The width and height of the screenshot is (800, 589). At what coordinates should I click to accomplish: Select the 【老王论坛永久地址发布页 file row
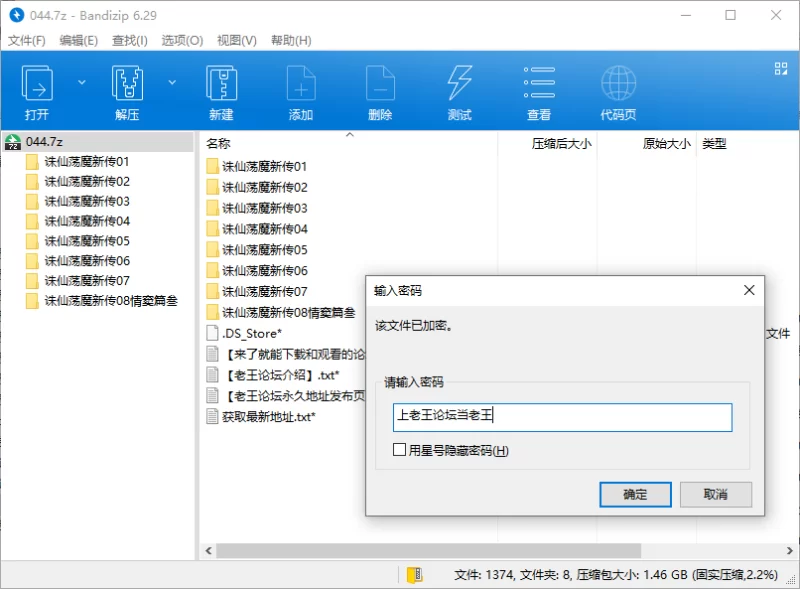click(x=285, y=396)
